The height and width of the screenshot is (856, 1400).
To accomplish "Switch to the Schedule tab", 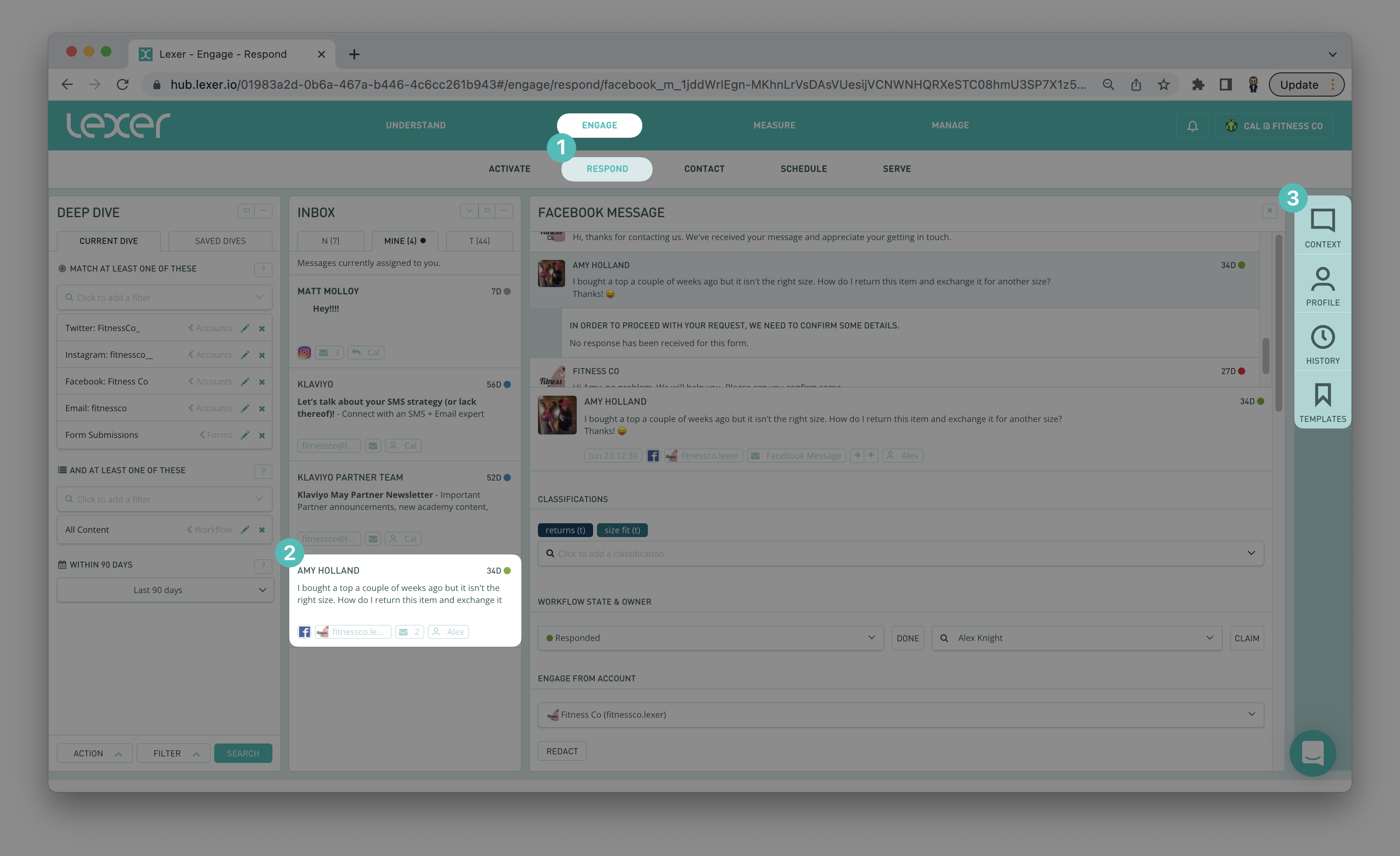I will (803, 169).
